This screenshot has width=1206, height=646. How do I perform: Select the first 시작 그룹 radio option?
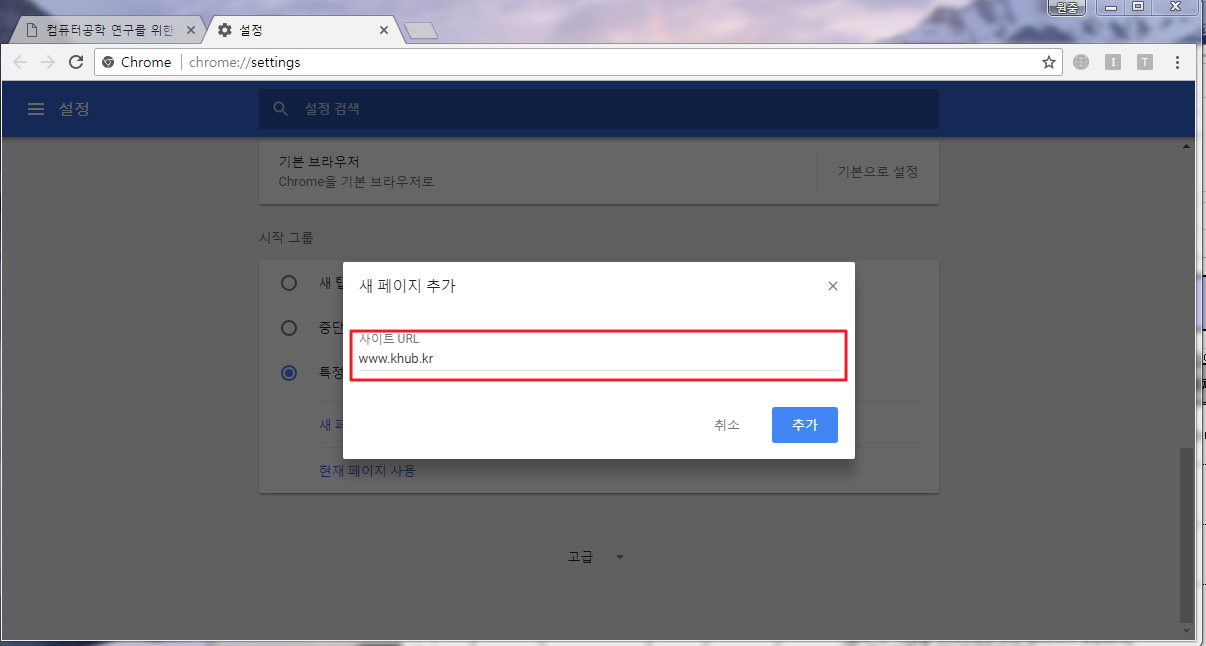click(289, 283)
